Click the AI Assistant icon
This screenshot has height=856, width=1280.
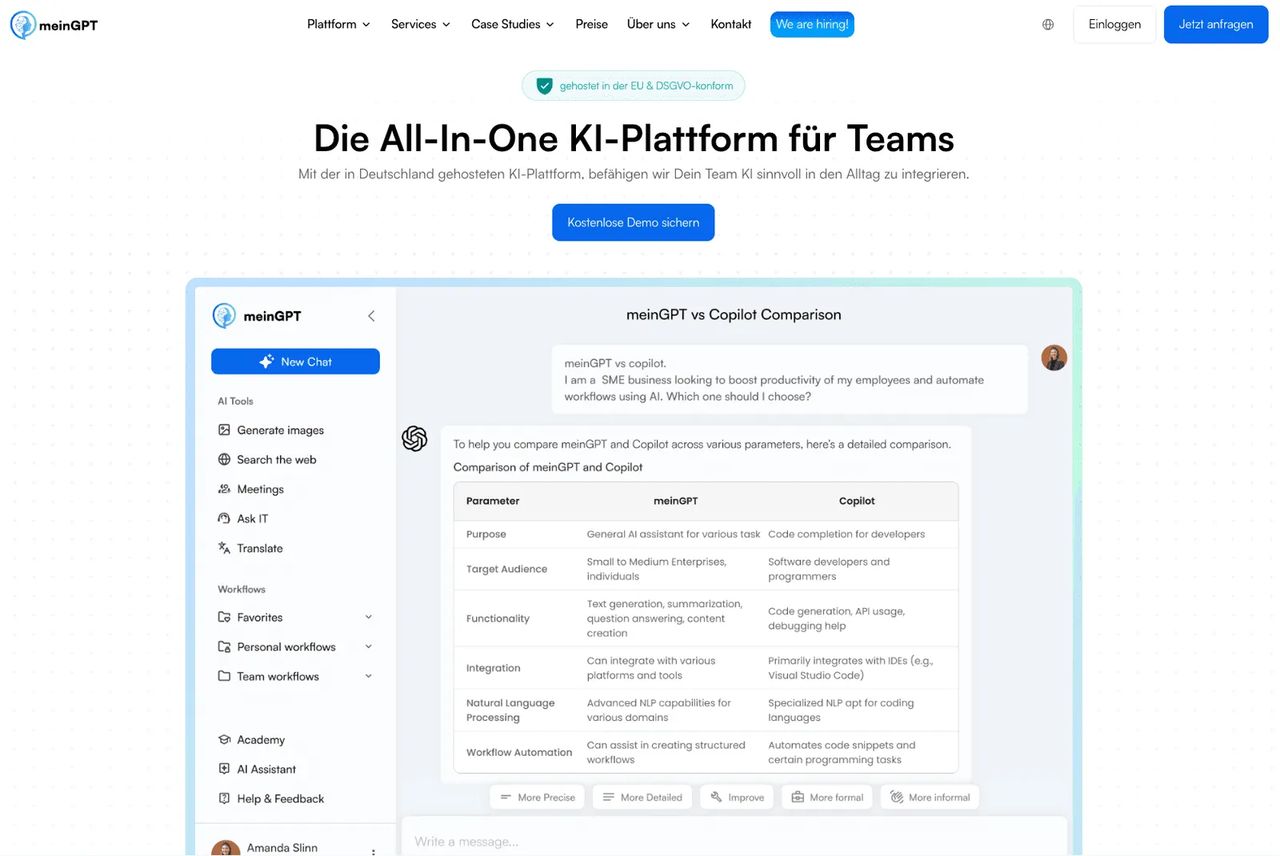(x=224, y=769)
